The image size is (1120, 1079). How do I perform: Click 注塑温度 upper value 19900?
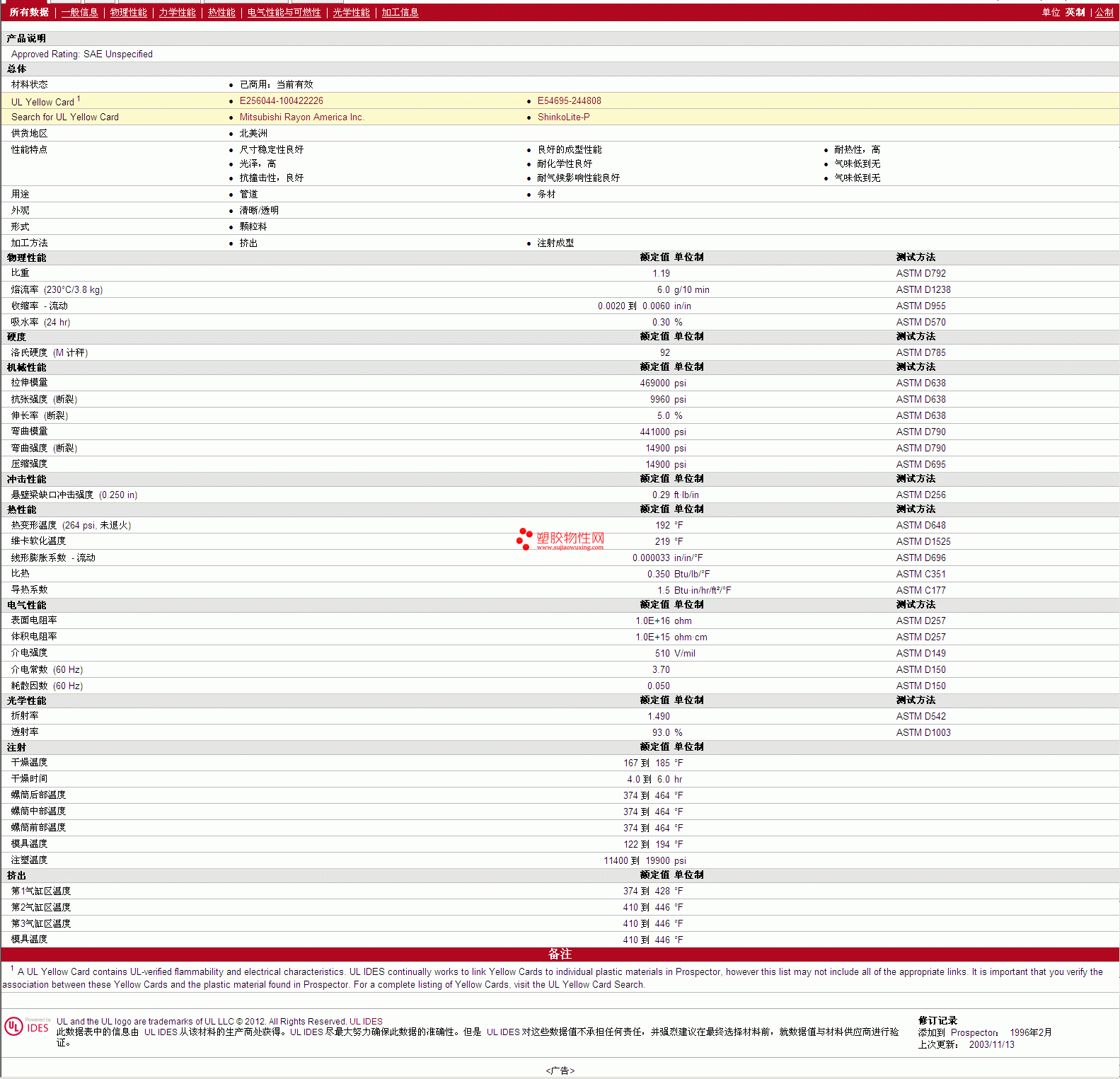coord(658,861)
